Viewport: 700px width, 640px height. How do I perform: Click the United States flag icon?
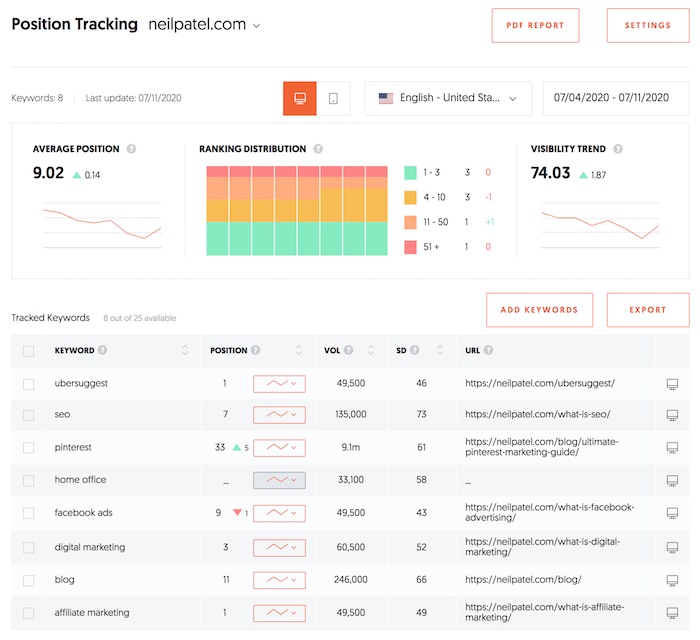(x=386, y=98)
